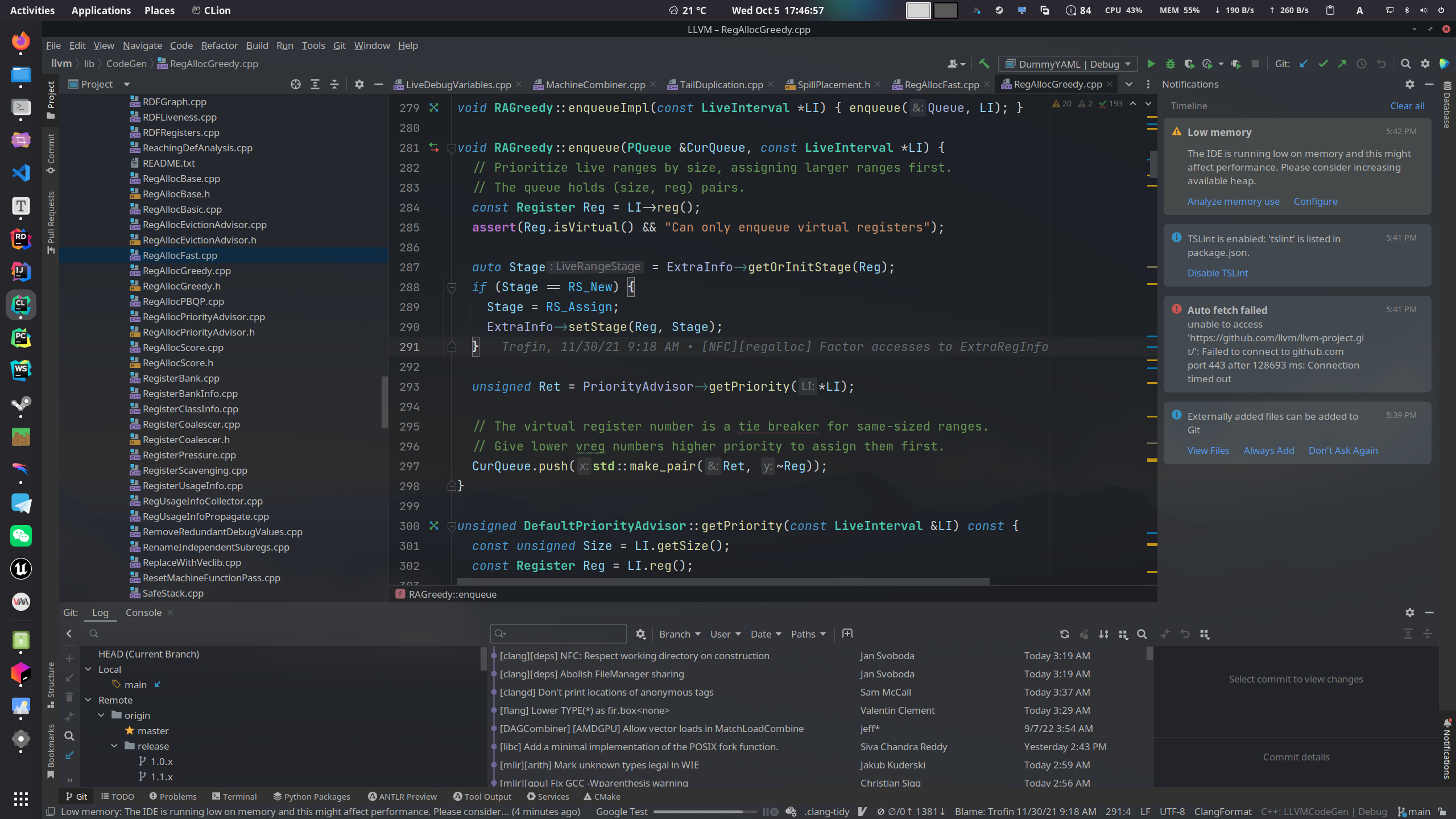This screenshot has height=819, width=1456.
Task: Click Clear all notifications link
Action: coord(1407,106)
